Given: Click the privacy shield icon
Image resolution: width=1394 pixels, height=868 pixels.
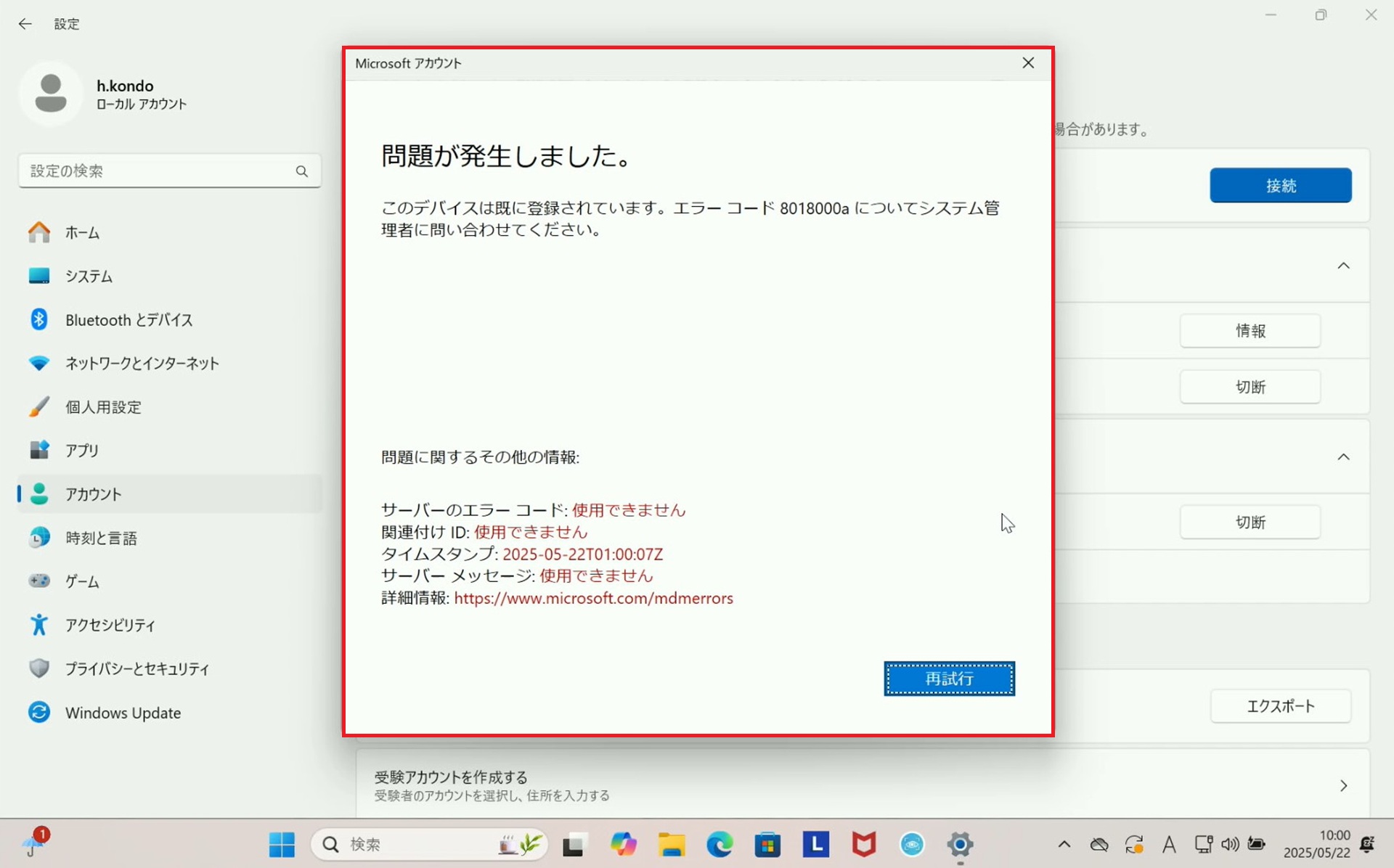Looking at the screenshot, I should pyautogui.click(x=39, y=668).
